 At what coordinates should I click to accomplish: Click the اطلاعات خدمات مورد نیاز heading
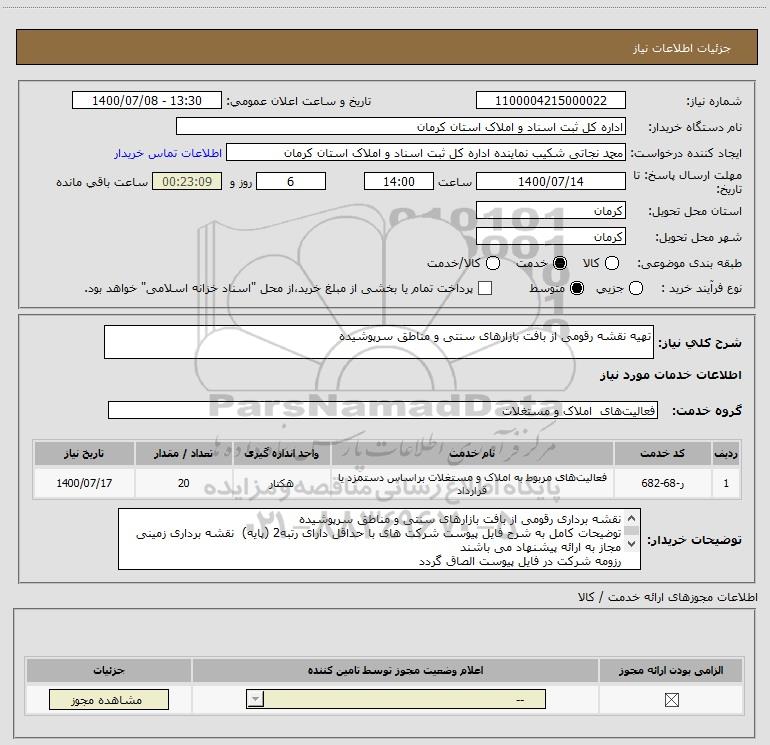(x=671, y=375)
